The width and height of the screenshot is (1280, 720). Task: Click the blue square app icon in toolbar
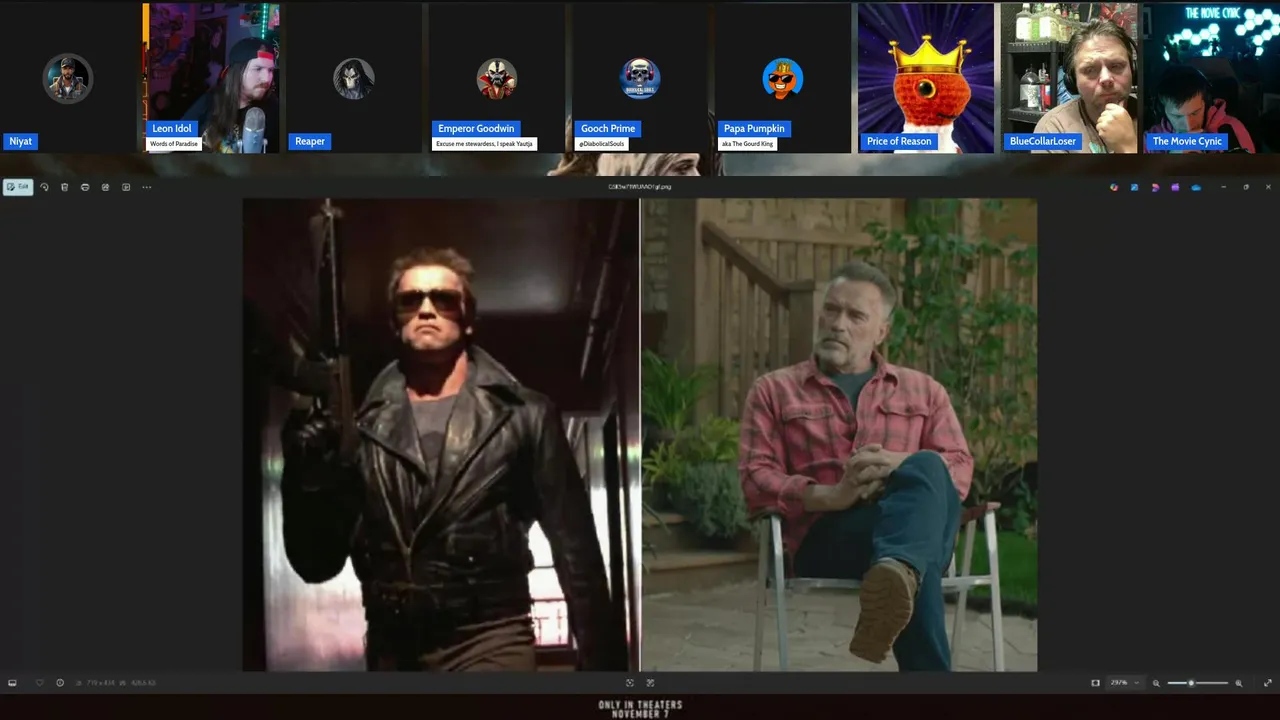pos(1134,187)
